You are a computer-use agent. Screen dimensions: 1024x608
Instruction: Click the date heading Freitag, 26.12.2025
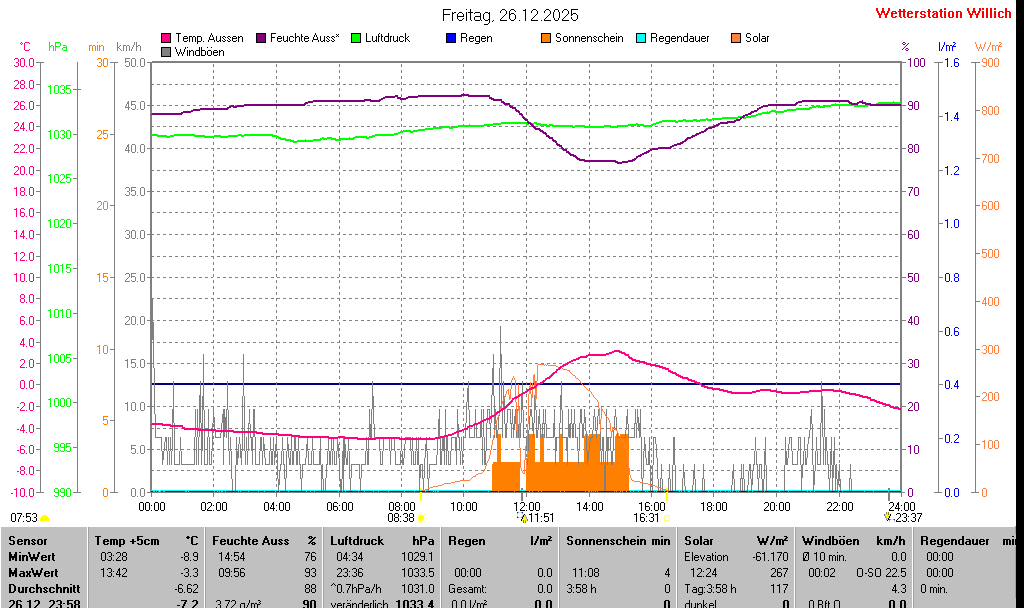pos(510,15)
